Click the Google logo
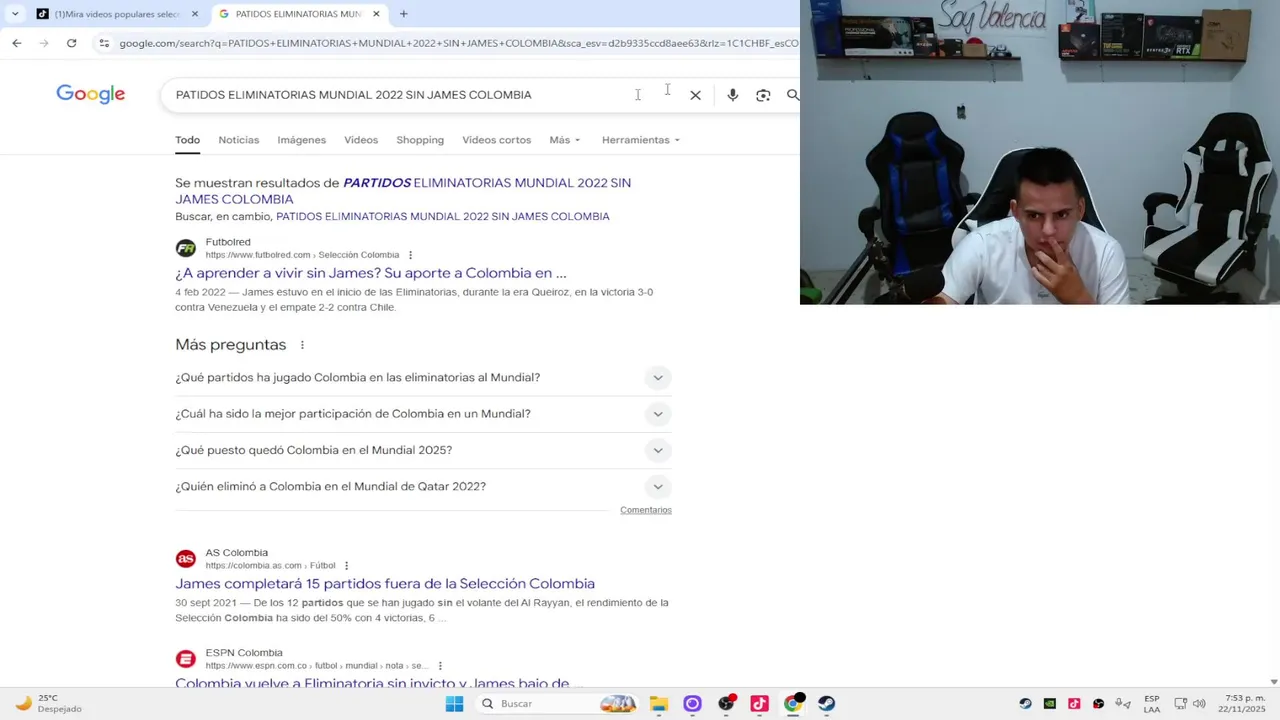 [90, 94]
